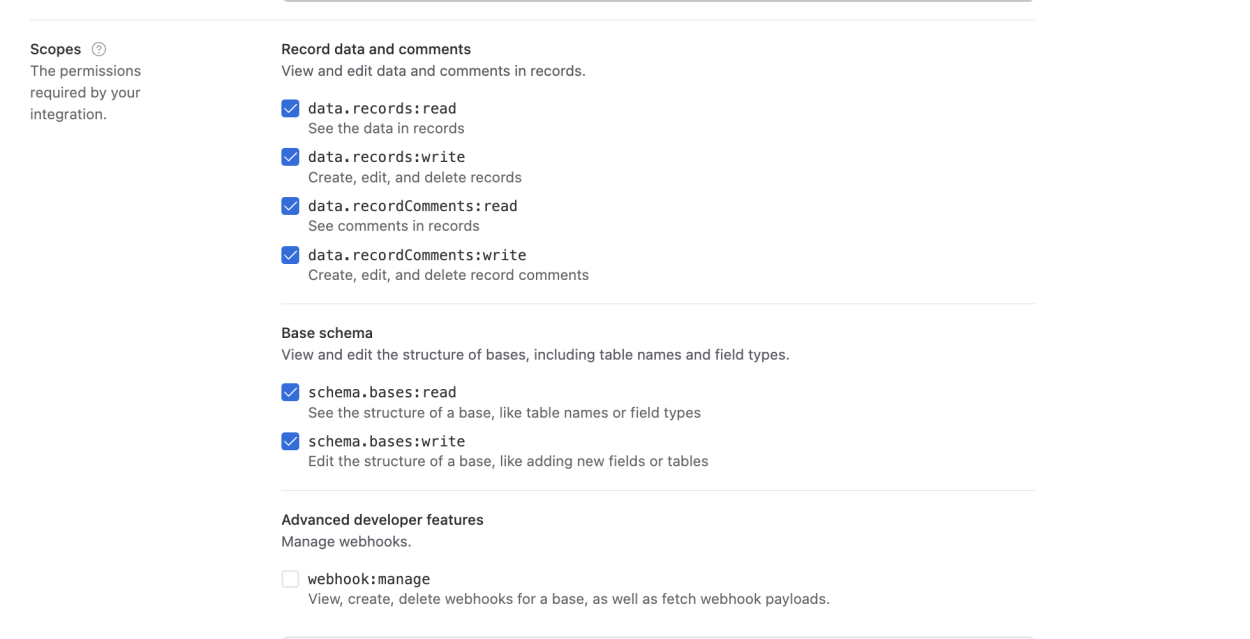This screenshot has width=1250, height=639.
Task: Click the schema.bases:read label text
Action: (382, 392)
